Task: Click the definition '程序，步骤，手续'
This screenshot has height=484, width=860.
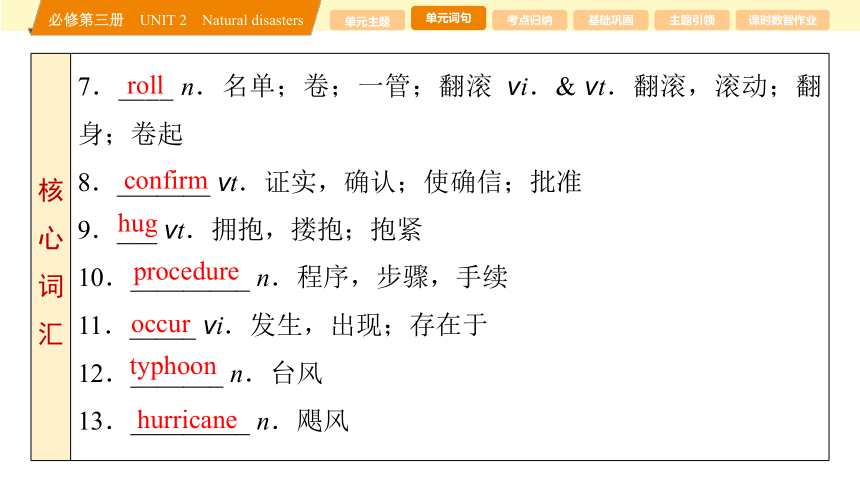Action: tap(403, 277)
